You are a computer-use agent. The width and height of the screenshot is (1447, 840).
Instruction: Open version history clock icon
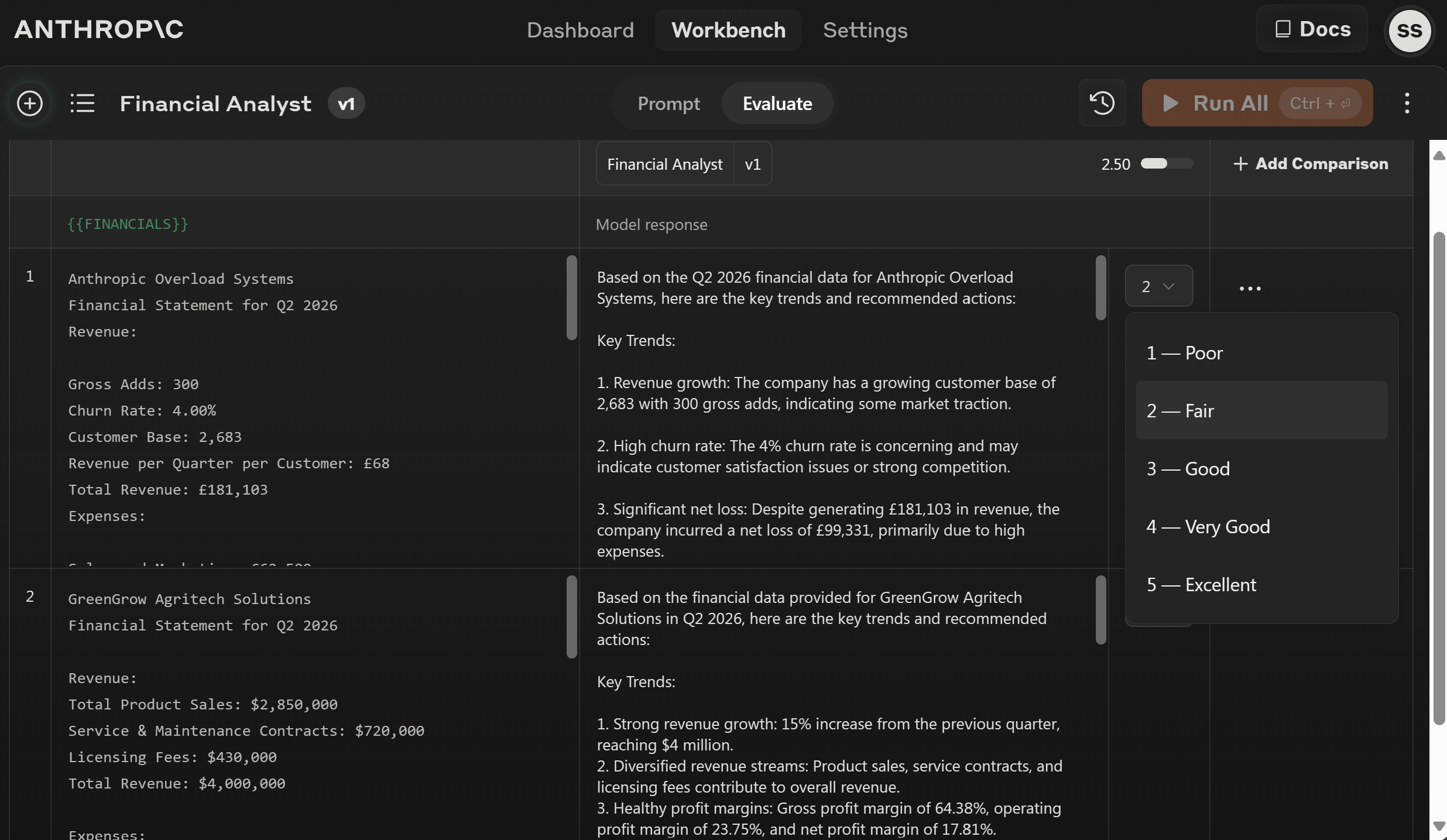[1102, 103]
